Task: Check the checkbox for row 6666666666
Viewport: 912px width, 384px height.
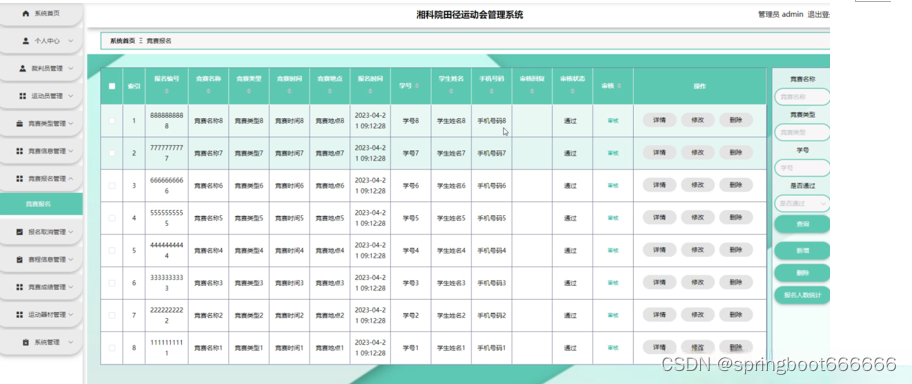Action: (x=112, y=186)
